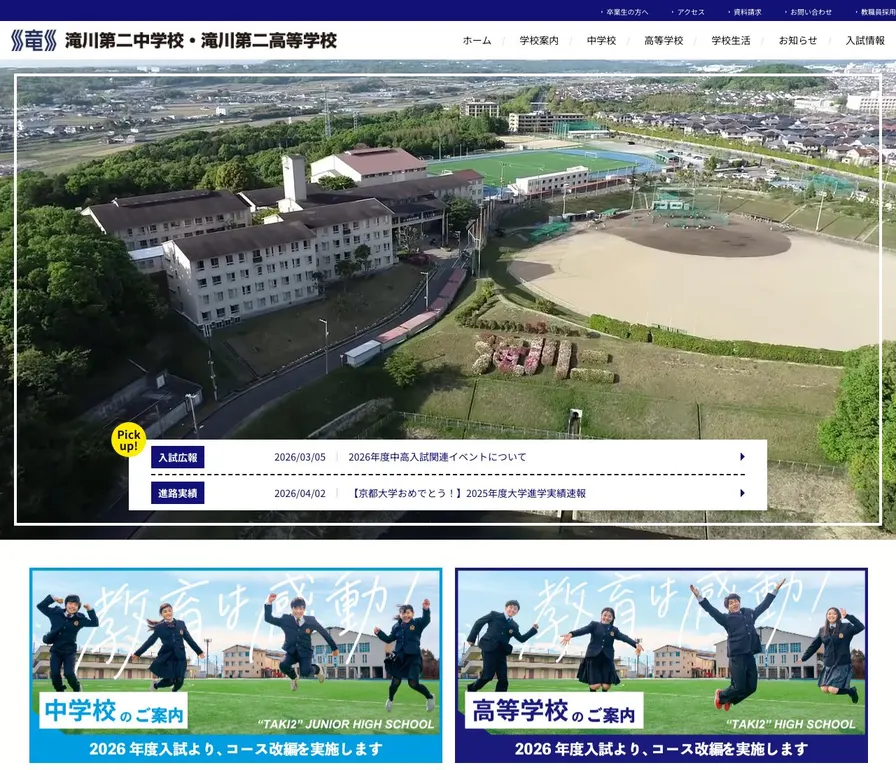
Task: Click the yellow Pick up! badge
Action: 129,440
